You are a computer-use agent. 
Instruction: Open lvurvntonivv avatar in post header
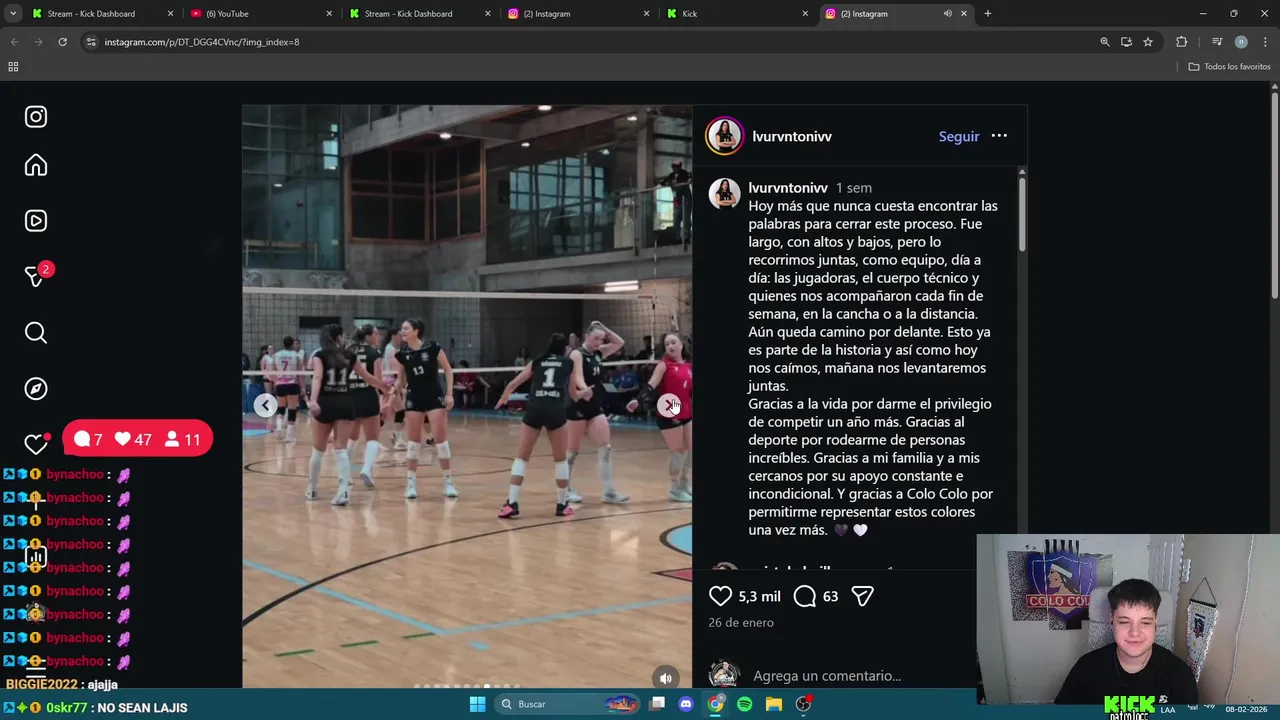pyautogui.click(x=725, y=136)
